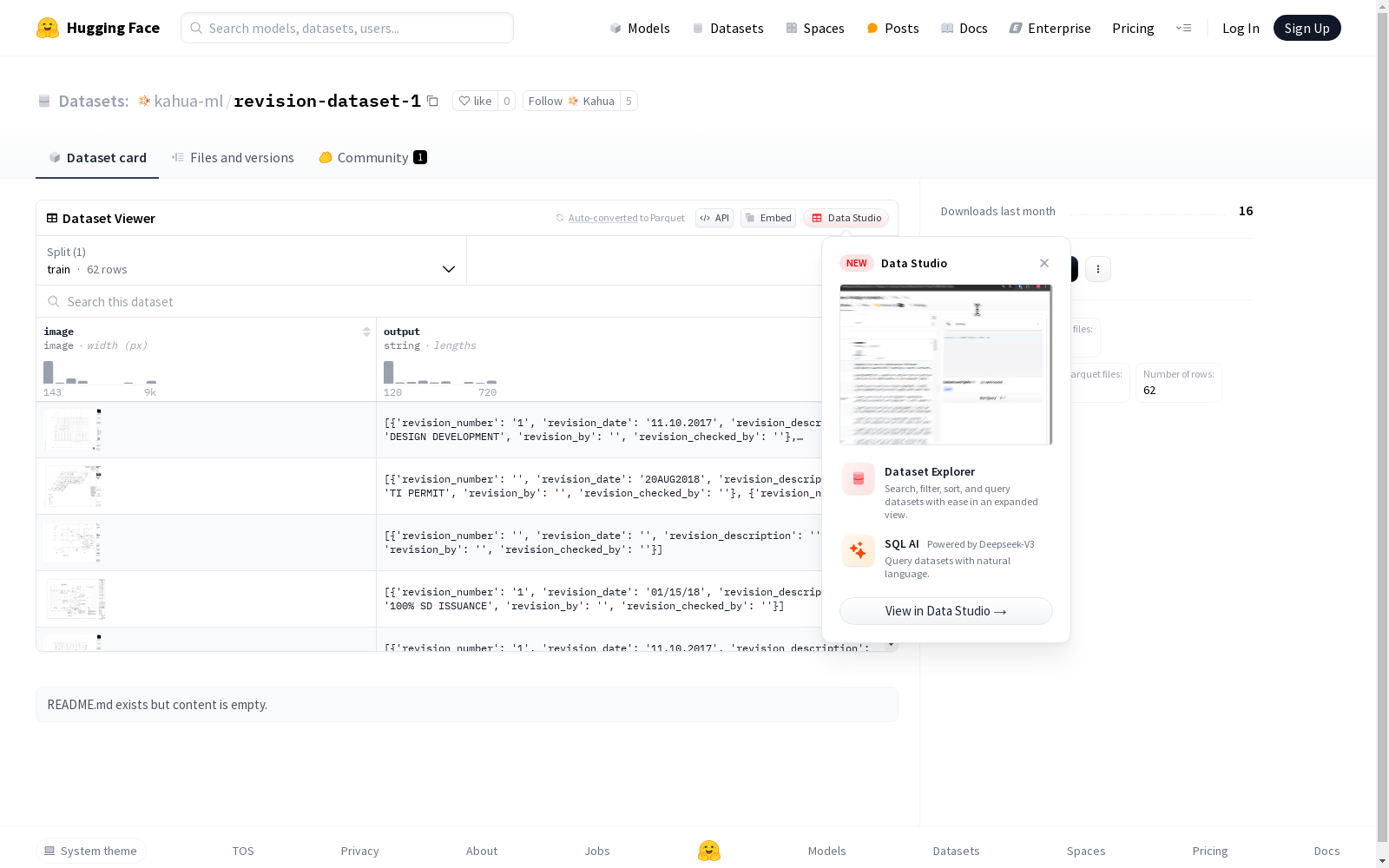The width and height of the screenshot is (1389, 868).
Task: Click the Kahua follower count 5
Action: point(629,101)
